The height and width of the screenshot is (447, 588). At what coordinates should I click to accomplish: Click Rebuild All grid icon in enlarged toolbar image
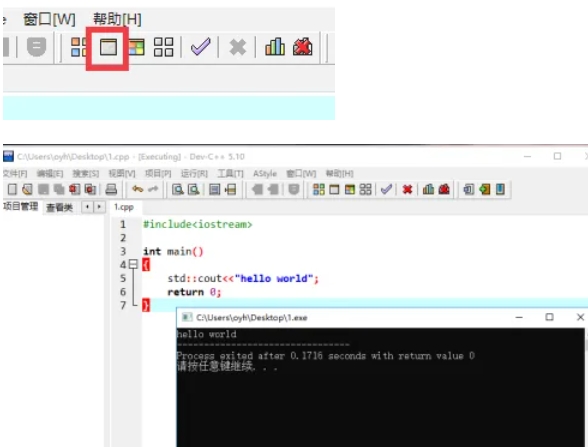tap(164, 47)
